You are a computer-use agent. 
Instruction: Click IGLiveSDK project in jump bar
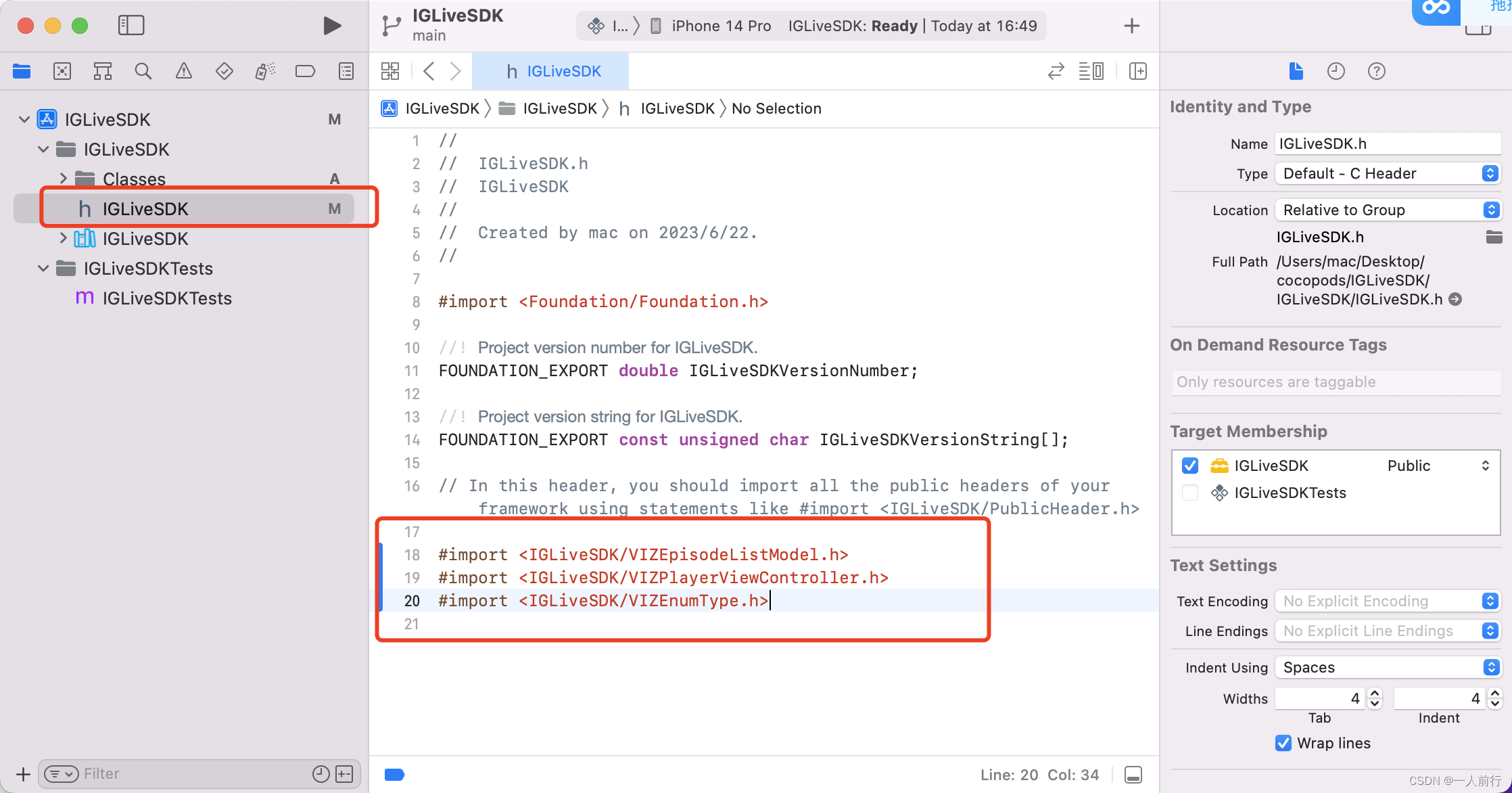pos(430,108)
